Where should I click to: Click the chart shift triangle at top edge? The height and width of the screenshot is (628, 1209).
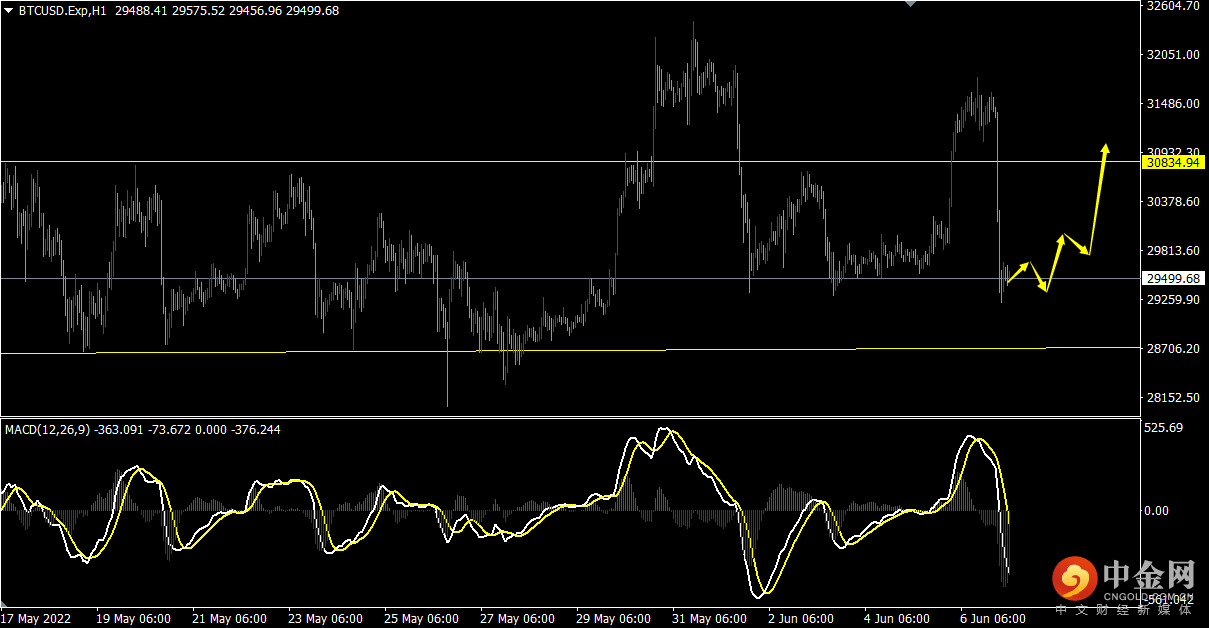(910, 4)
